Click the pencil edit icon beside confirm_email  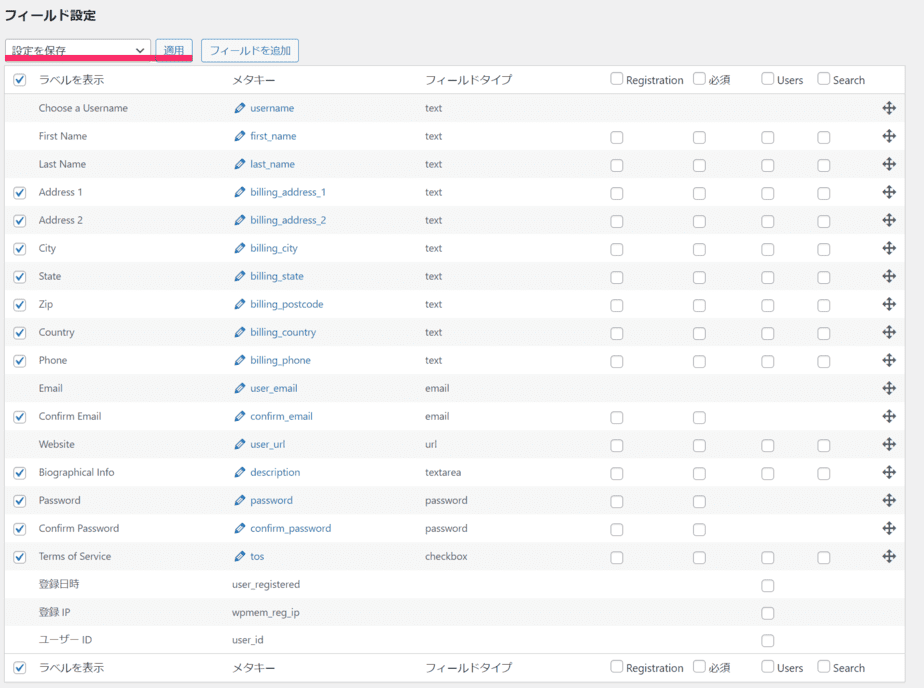click(x=240, y=416)
